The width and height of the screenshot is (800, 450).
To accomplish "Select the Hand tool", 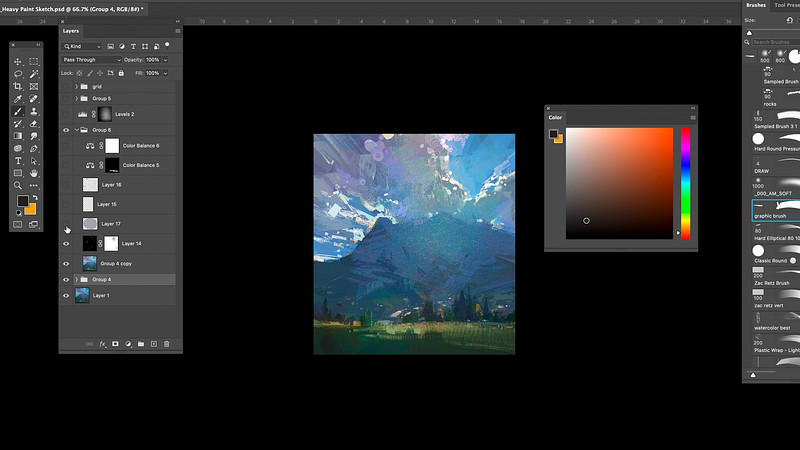I will [34, 173].
